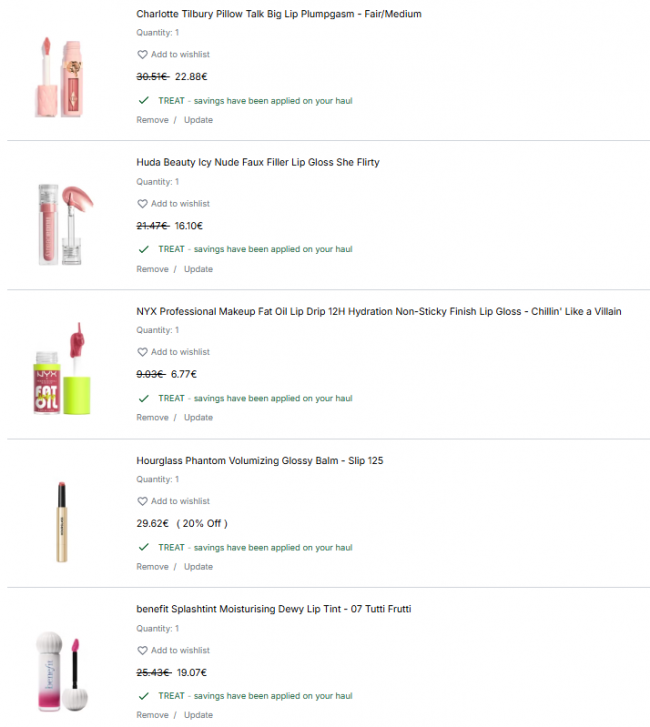Update the Charlotte Tilbury Plumpgasm item
The width and height of the screenshot is (650, 727).
point(198,120)
